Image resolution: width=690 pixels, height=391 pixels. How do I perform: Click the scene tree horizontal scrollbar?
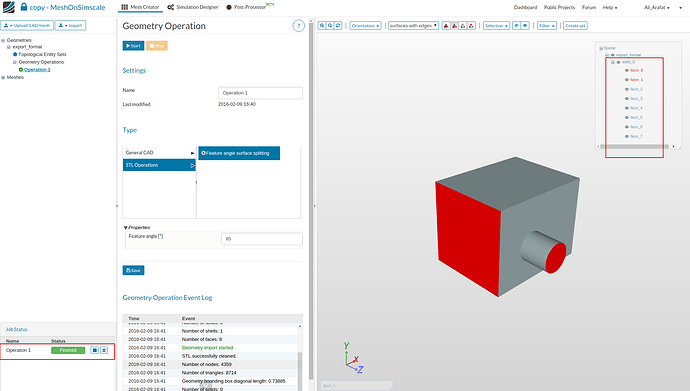click(x=634, y=146)
